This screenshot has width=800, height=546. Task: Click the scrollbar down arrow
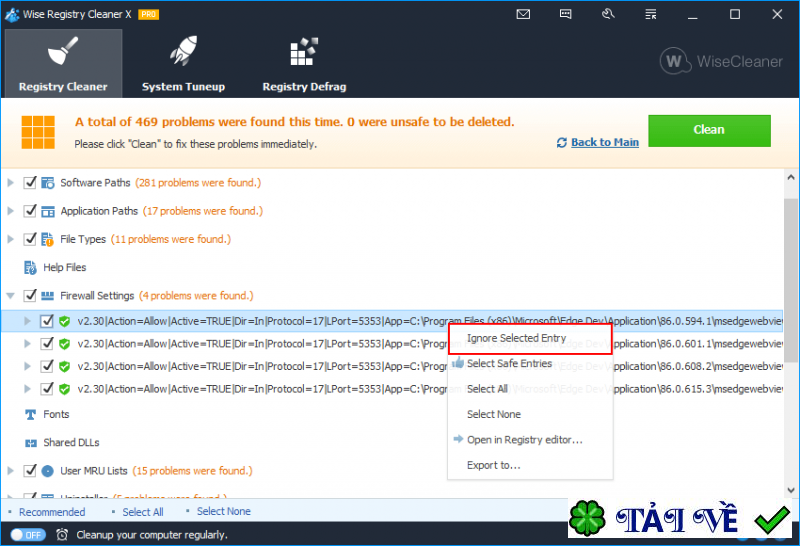point(790,490)
